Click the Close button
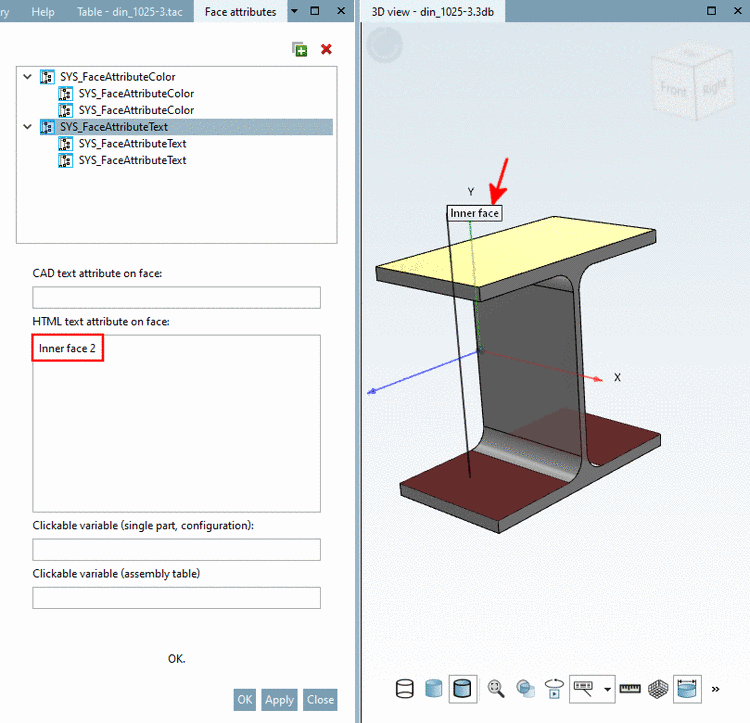Image resolution: width=750 pixels, height=723 pixels. 320,700
